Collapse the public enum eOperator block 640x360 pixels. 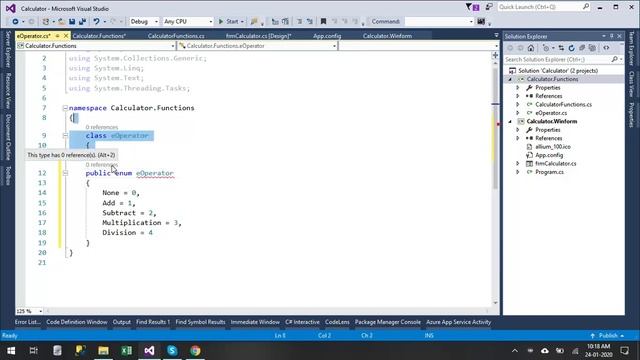click(65, 173)
